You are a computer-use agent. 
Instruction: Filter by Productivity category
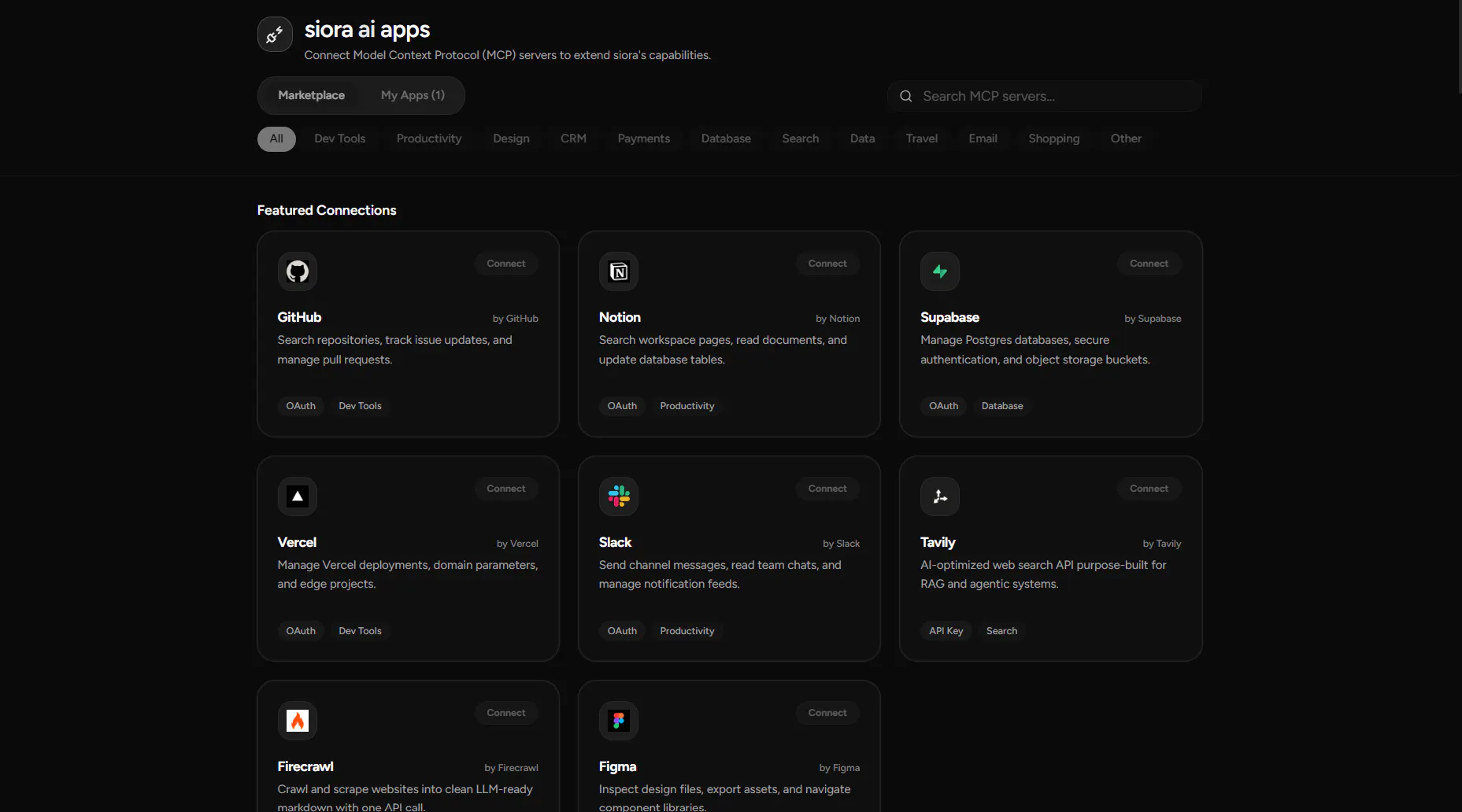pyautogui.click(x=429, y=138)
